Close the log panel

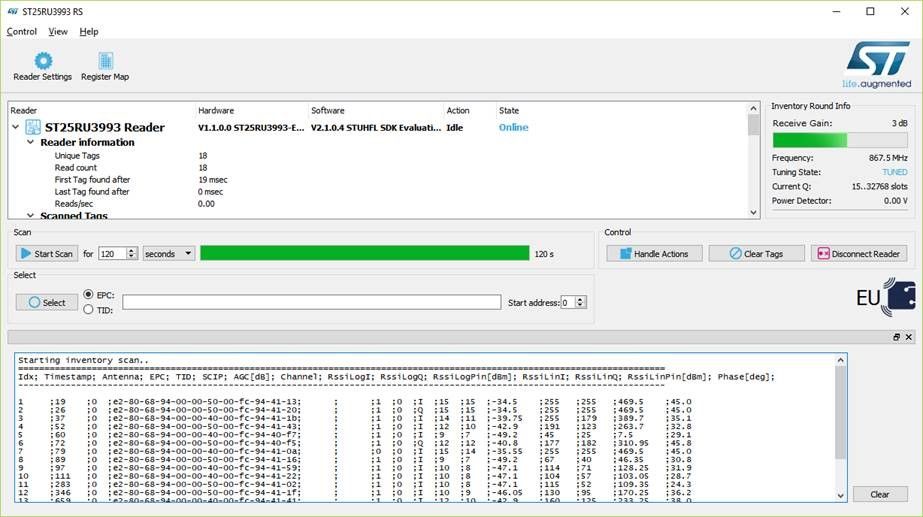point(909,337)
